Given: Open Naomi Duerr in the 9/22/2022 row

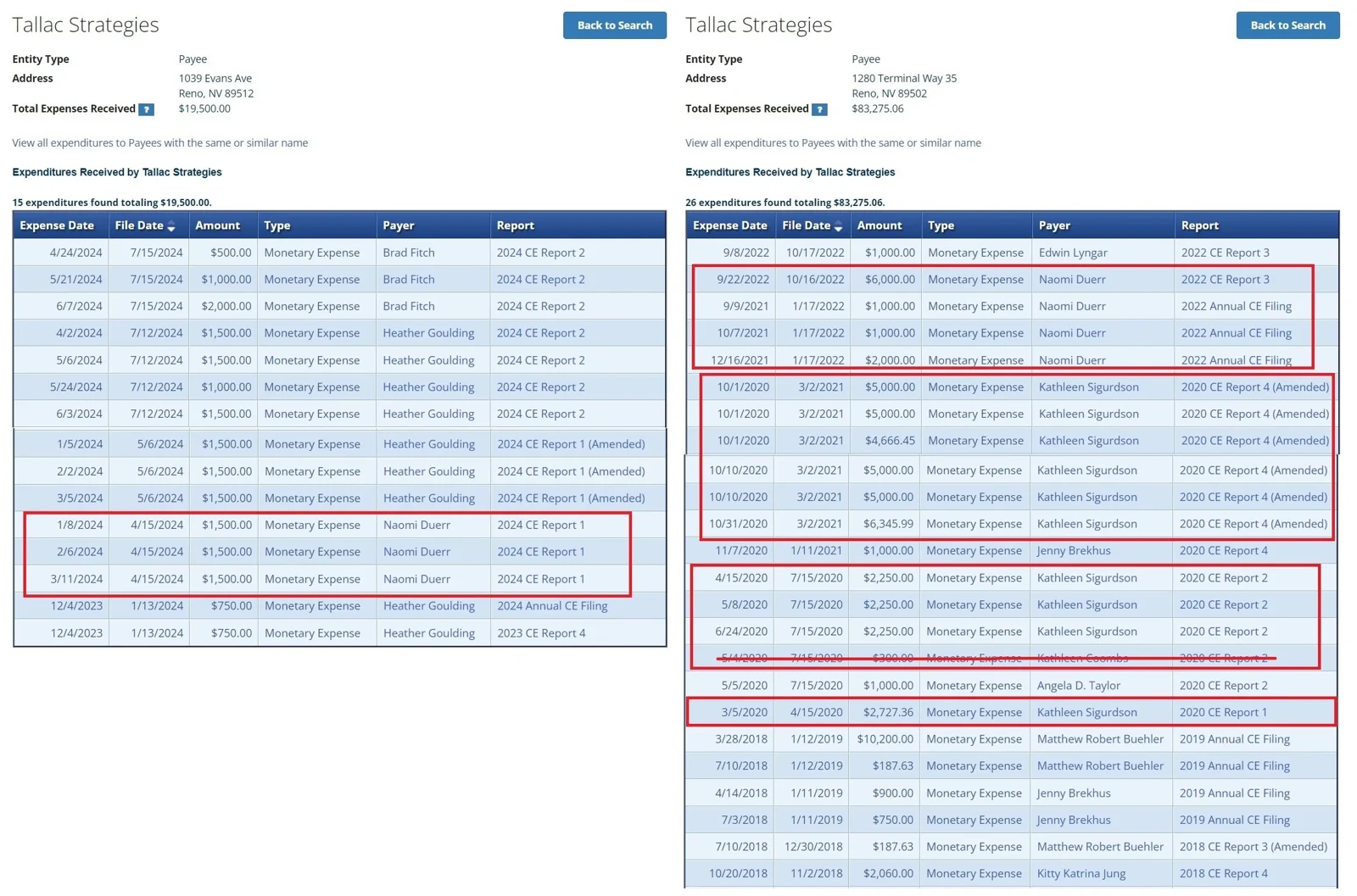Looking at the screenshot, I should [x=1072, y=280].
